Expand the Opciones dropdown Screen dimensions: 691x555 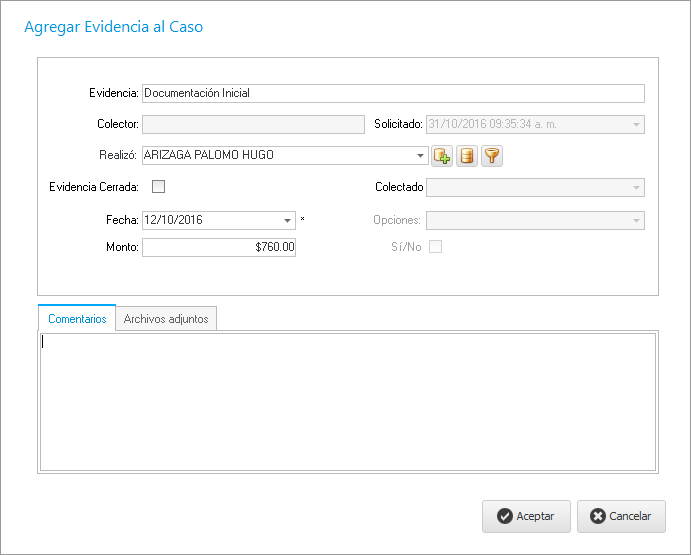pyautogui.click(x=635, y=221)
